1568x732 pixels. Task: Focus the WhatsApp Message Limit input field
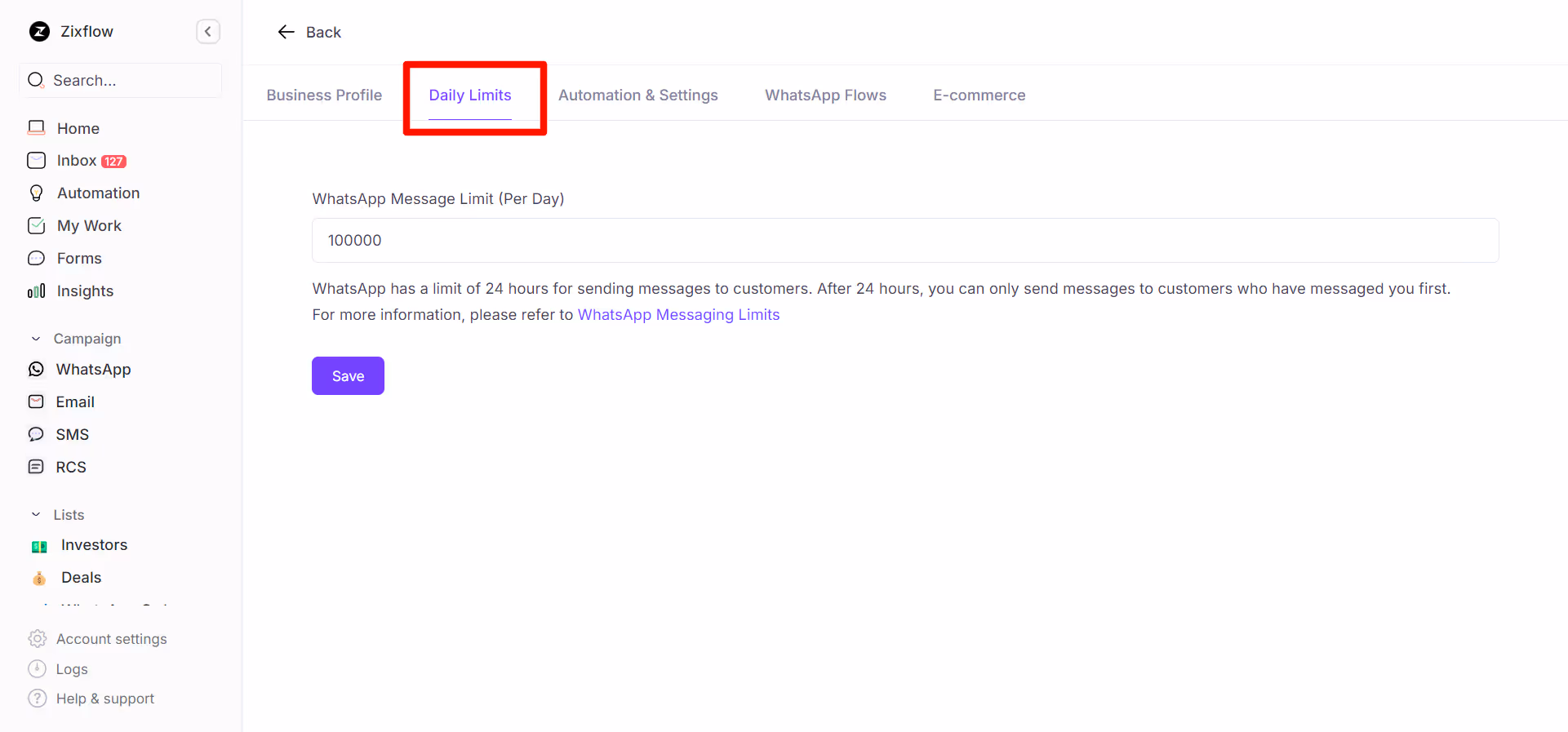[905, 240]
